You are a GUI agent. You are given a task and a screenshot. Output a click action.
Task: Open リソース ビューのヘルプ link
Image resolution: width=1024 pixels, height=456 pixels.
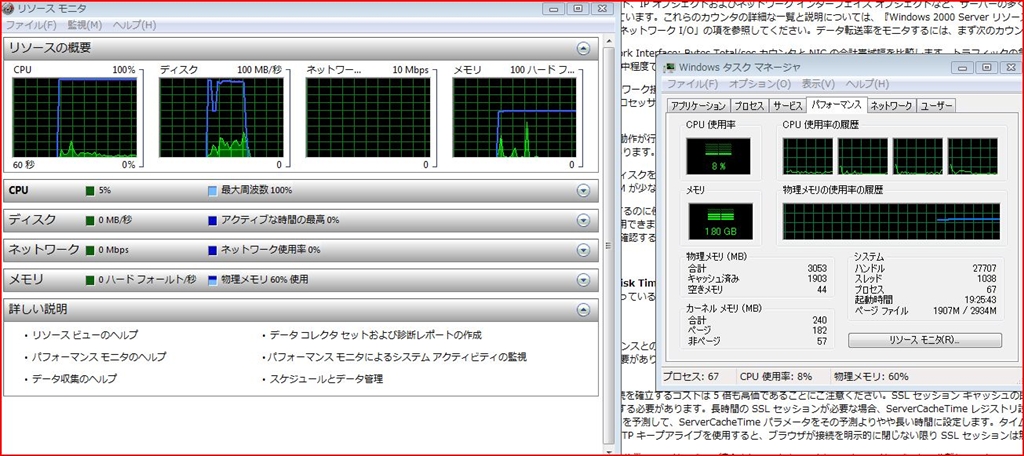85,335
